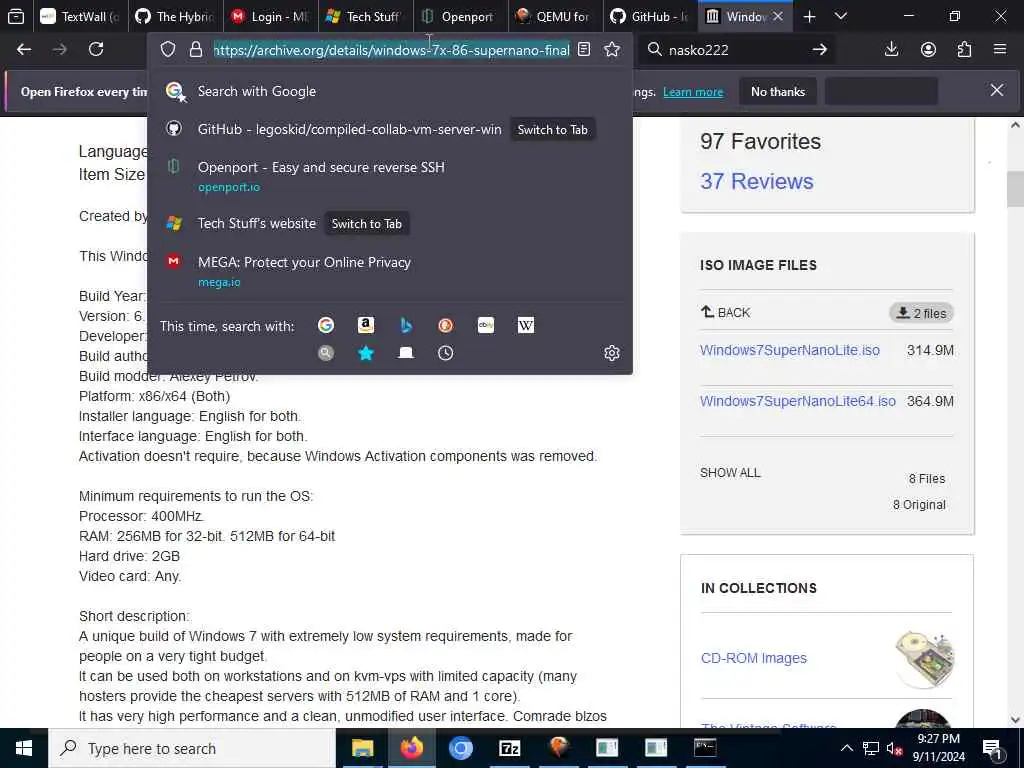Open the Firefox account icon
The height and width of the screenshot is (768, 1024).
928,50
